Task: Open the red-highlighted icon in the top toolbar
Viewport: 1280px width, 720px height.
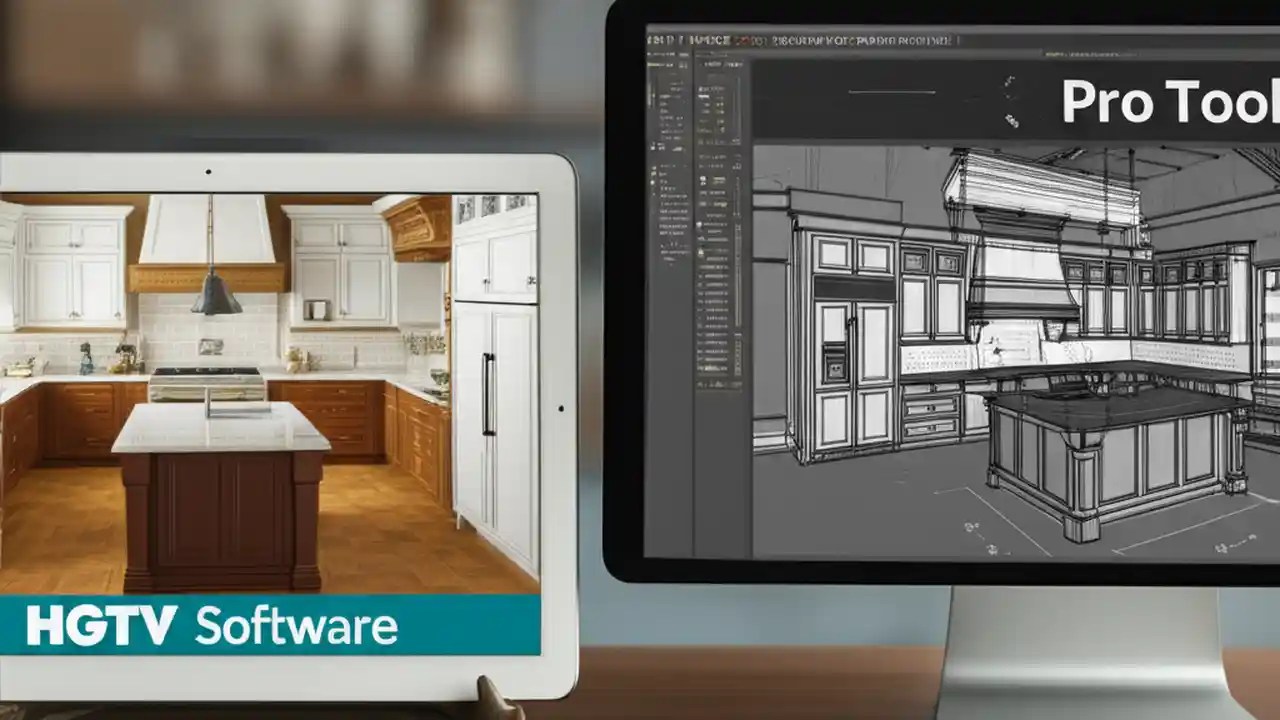Action: click(x=745, y=40)
